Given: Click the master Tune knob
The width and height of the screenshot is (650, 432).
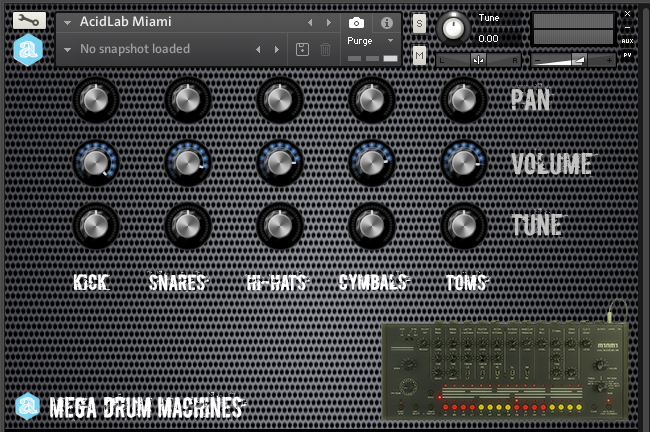Looking at the screenshot, I should (x=453, y=28).
